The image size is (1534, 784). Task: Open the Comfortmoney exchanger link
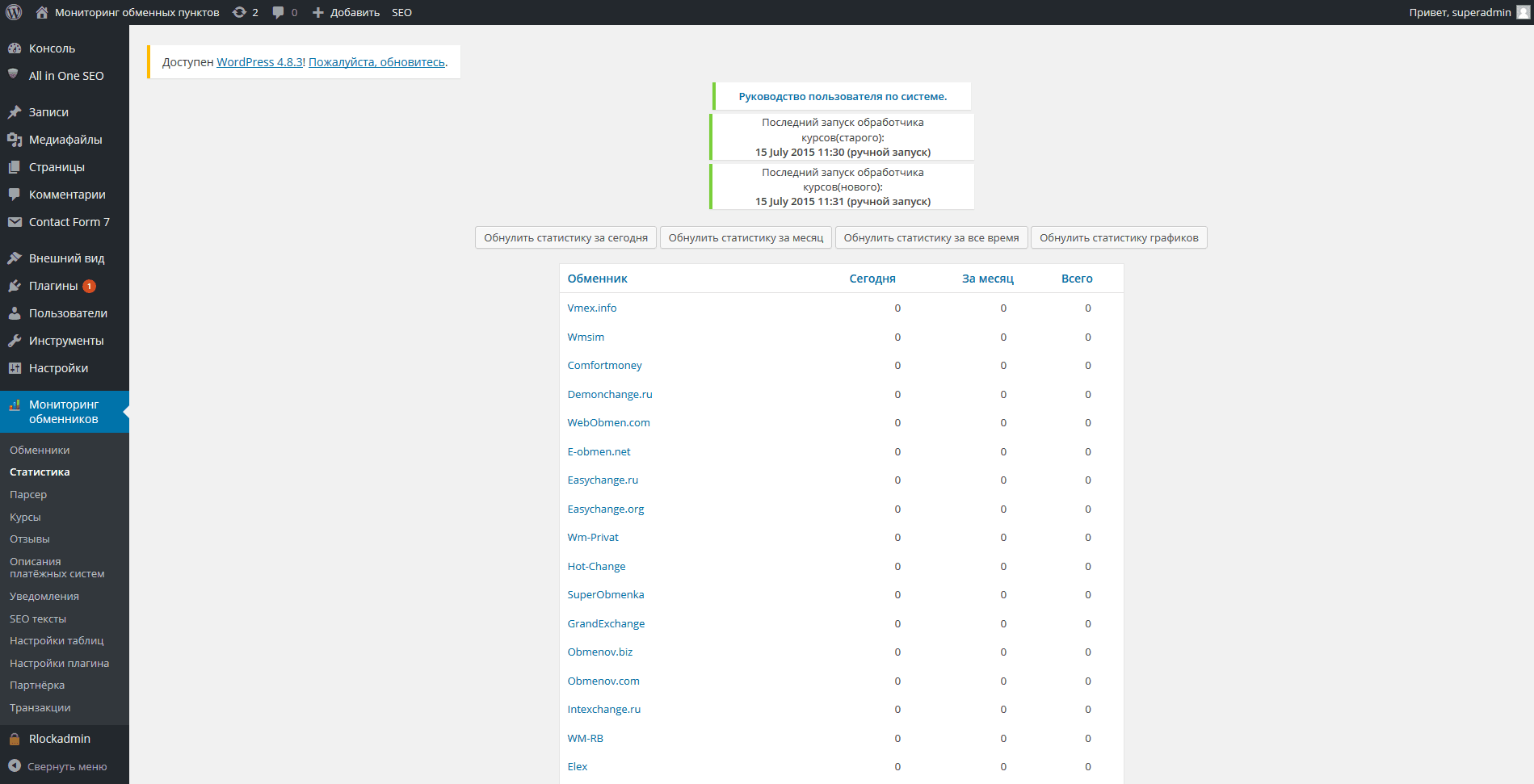[604, 366]
